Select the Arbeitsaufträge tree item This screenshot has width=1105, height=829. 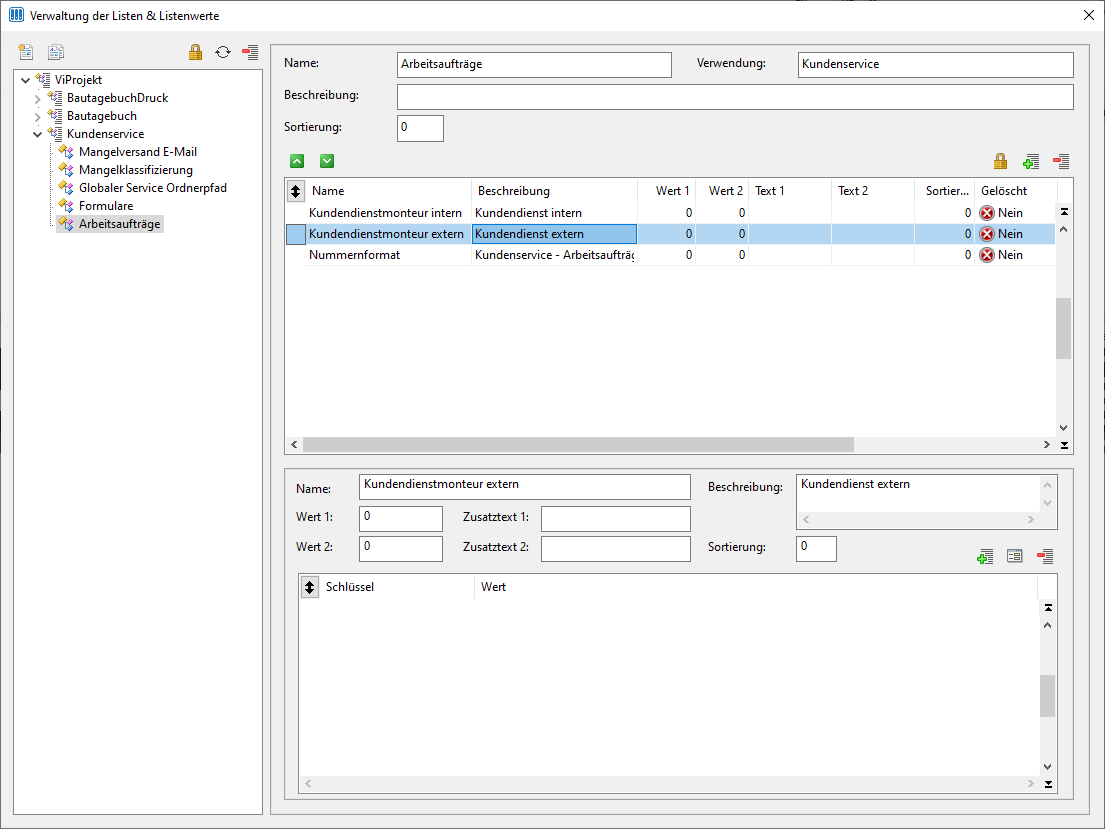(119, 223)
